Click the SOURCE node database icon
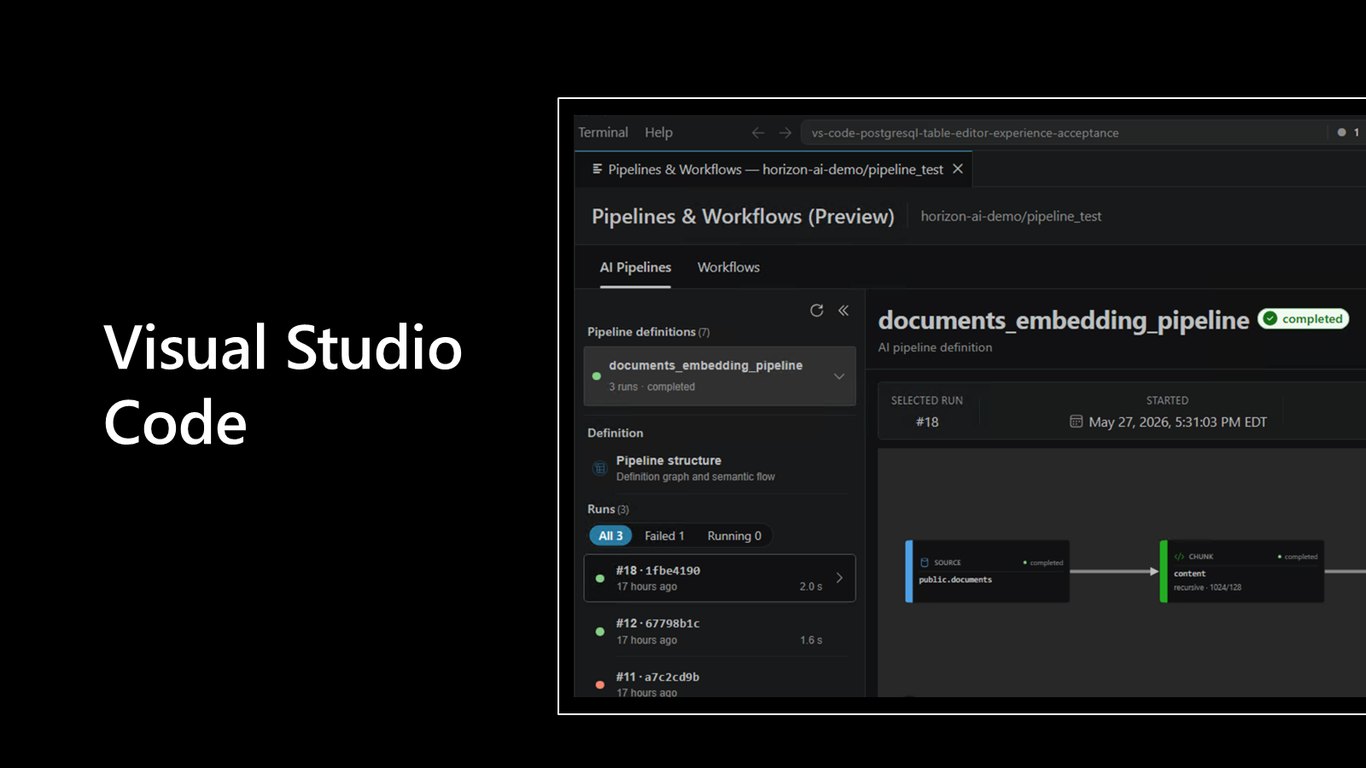The image size is (1366, 768). click(x=925, y=563)
